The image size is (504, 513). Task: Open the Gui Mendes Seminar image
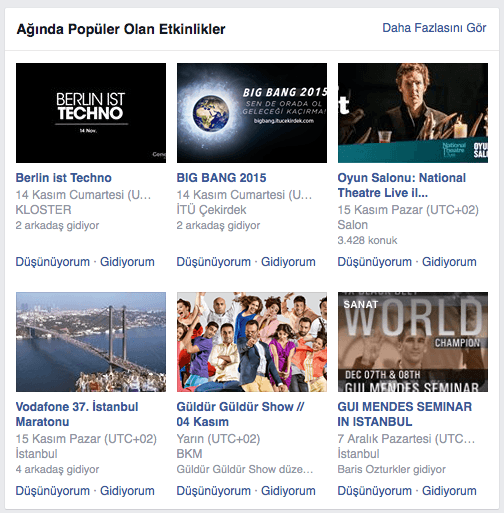(x=413, y=342)
